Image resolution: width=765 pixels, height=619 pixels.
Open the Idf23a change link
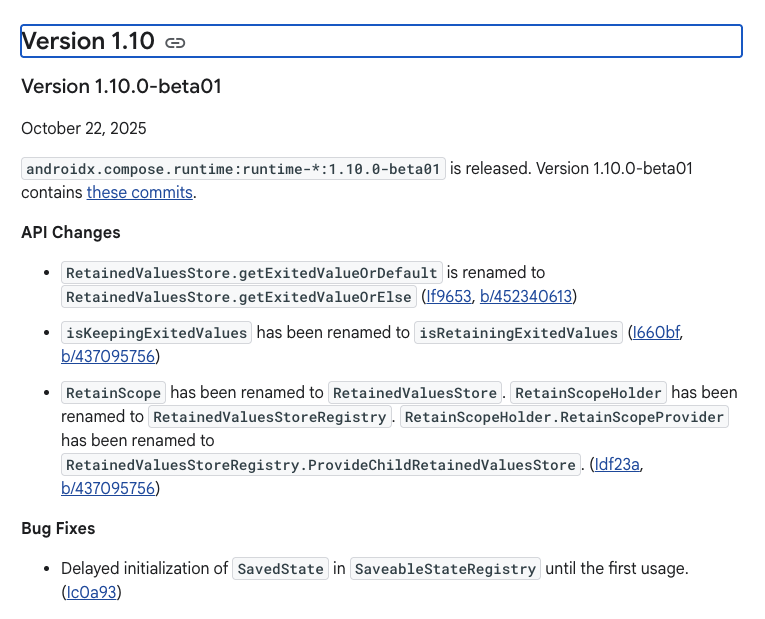pyautogui.click(x=616, y=464)
